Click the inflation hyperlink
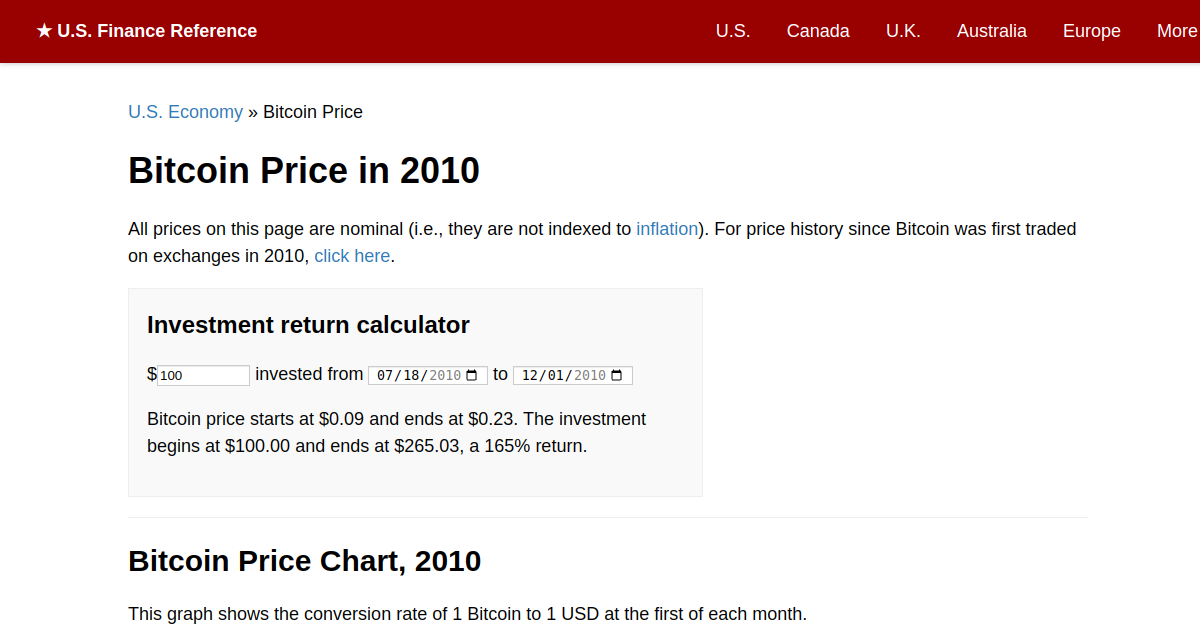 [667, 229]
